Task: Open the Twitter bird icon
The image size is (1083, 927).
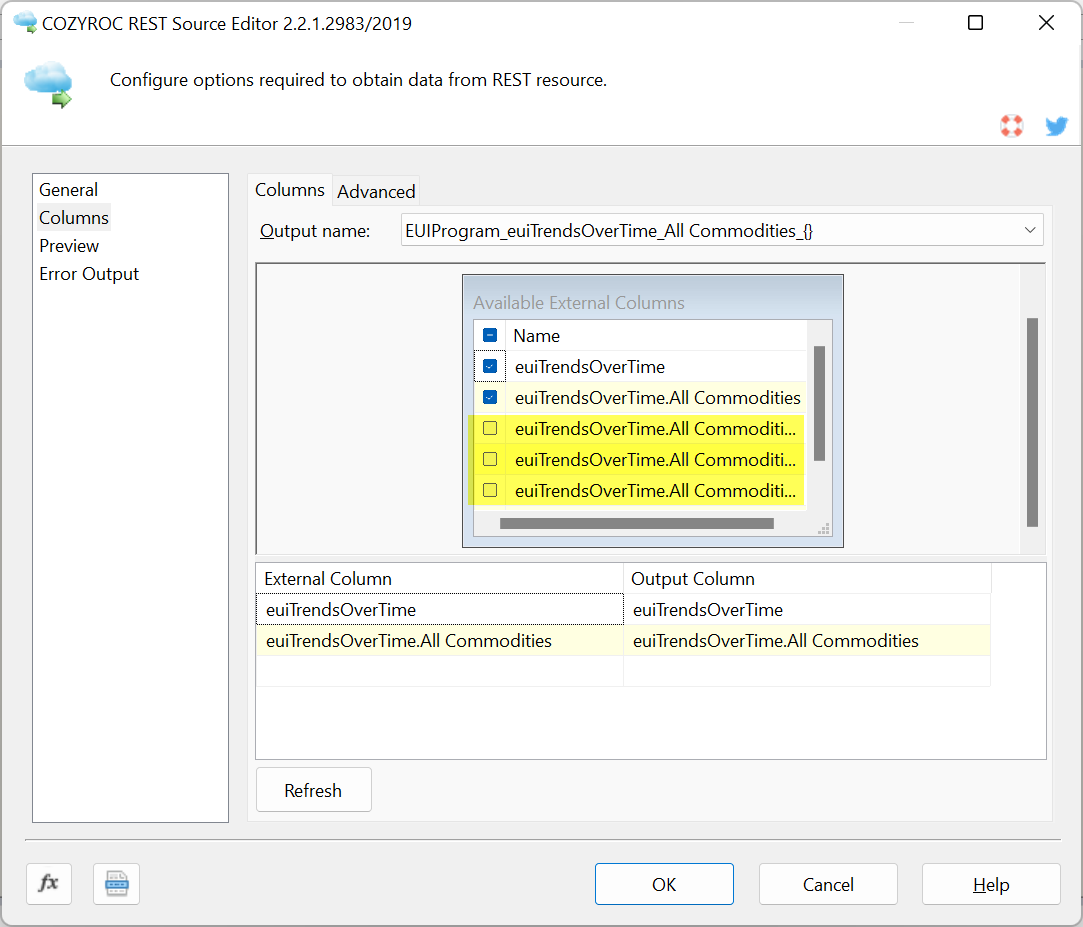Action: coord(1056,126)
